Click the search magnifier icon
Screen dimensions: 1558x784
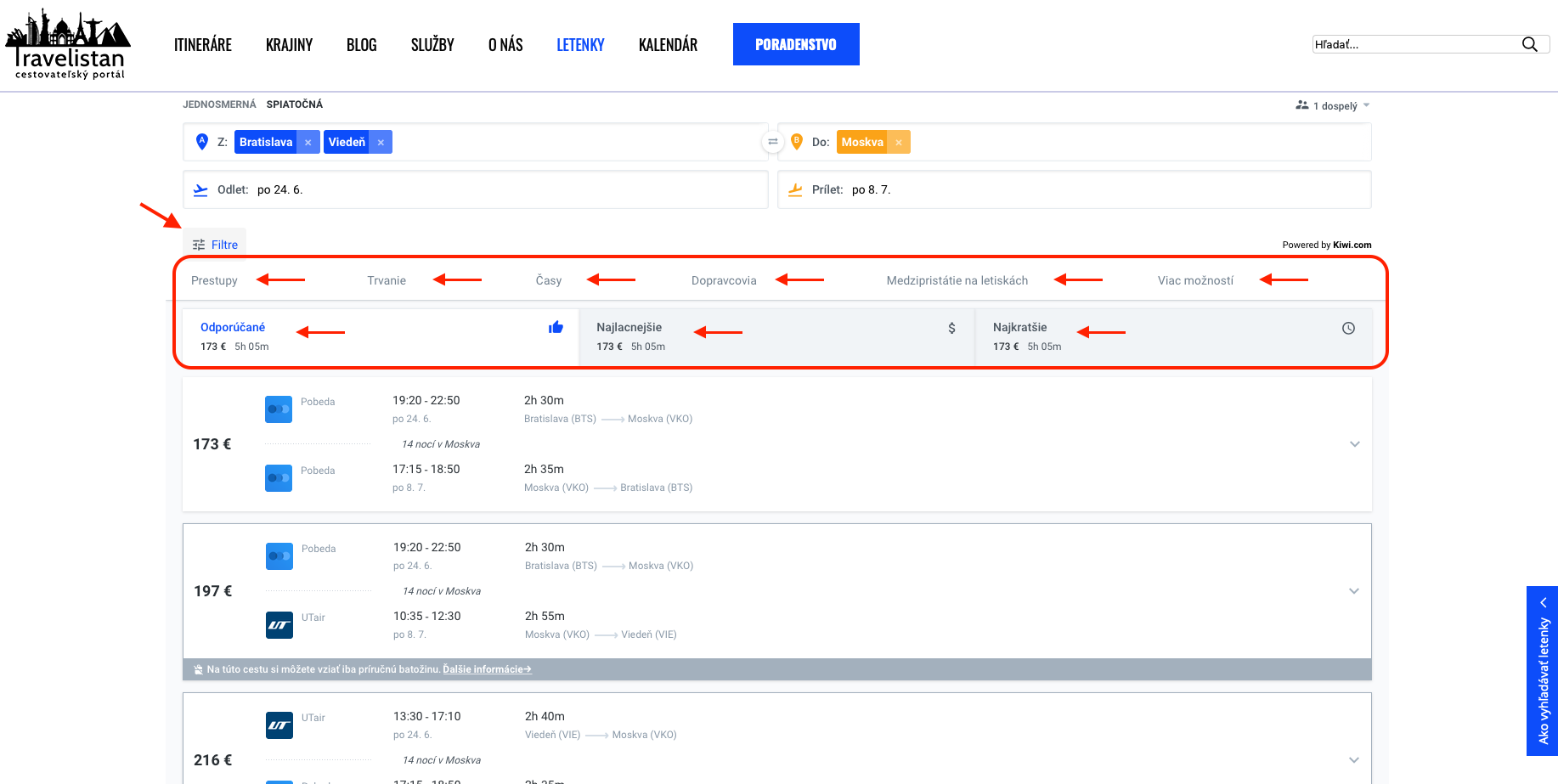pyautogui.click(x=1529, y=44)
